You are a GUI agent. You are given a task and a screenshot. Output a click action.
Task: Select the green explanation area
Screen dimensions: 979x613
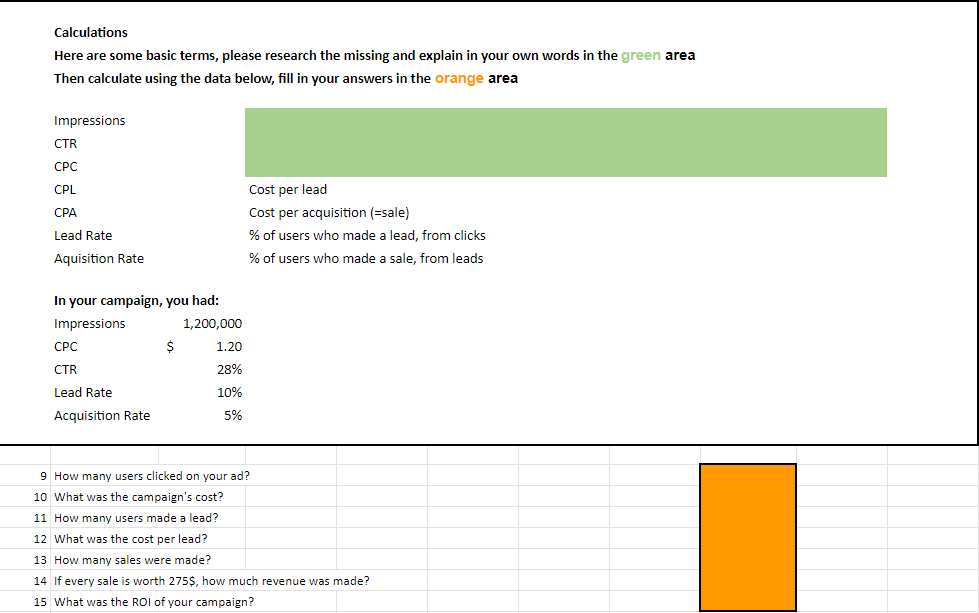(566, 142)
